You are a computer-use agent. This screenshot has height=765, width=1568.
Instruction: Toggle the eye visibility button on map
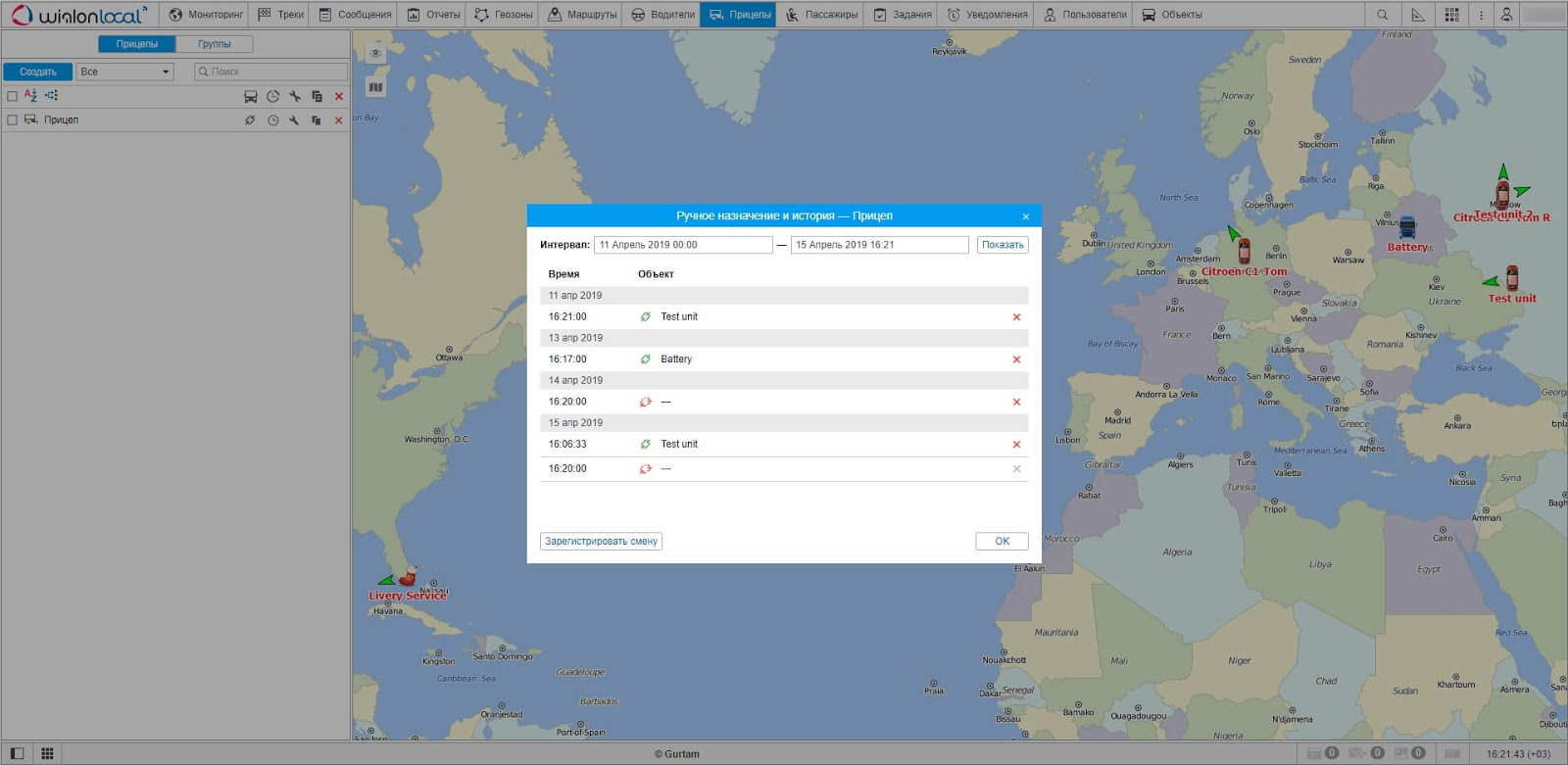[375, 53]
